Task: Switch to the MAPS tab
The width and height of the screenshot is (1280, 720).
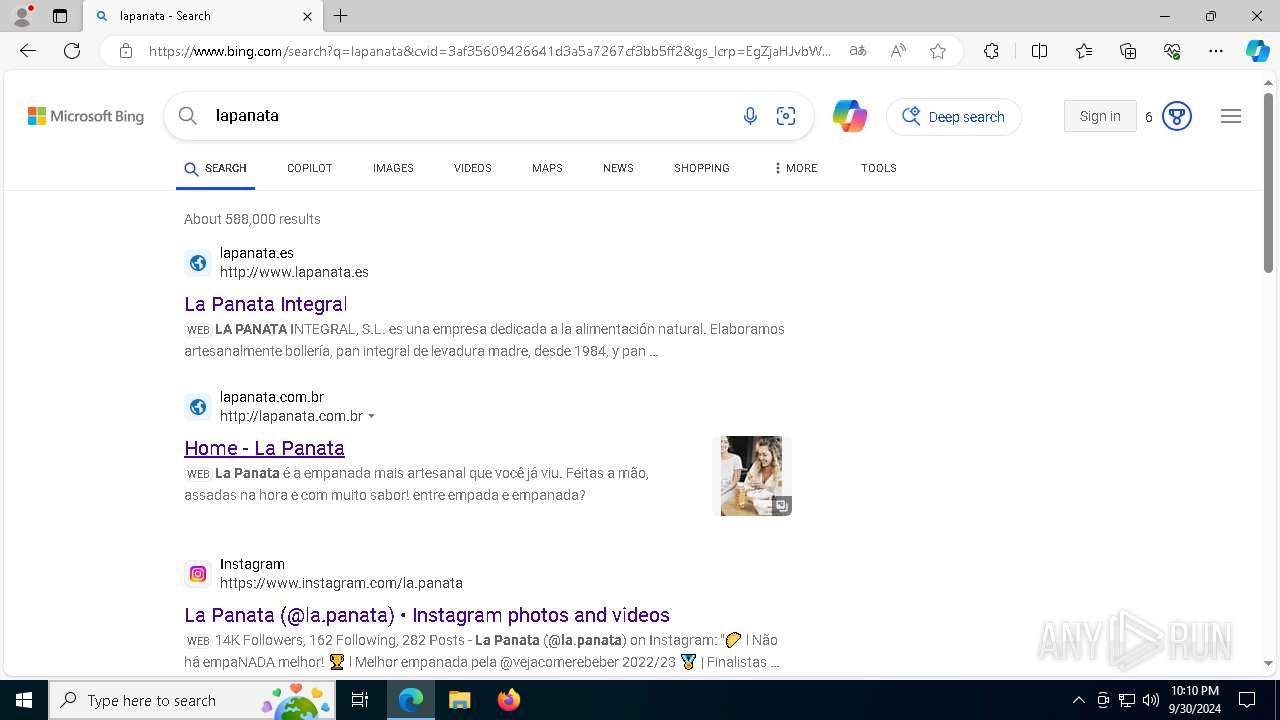Action: (x=547, y=168)
